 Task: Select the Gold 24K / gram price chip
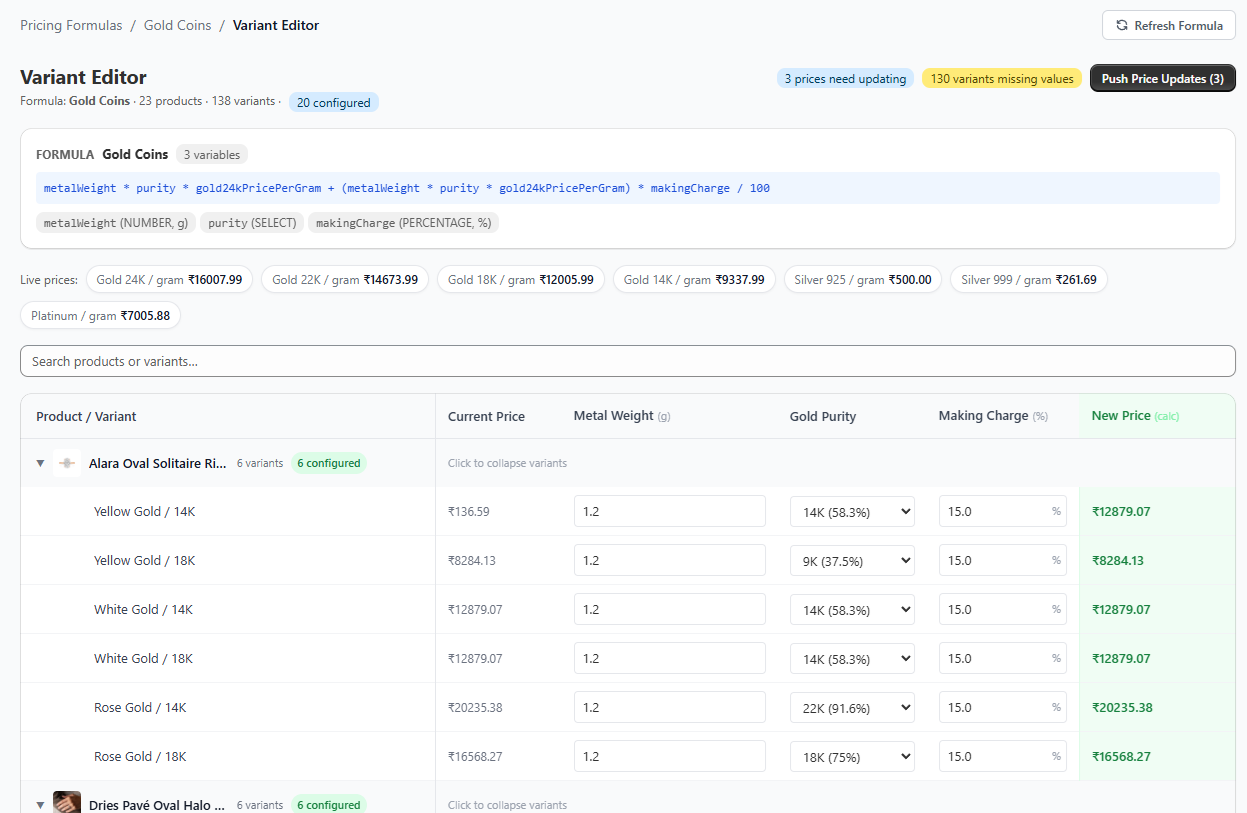pyautogui.click(x=169, y=280)
